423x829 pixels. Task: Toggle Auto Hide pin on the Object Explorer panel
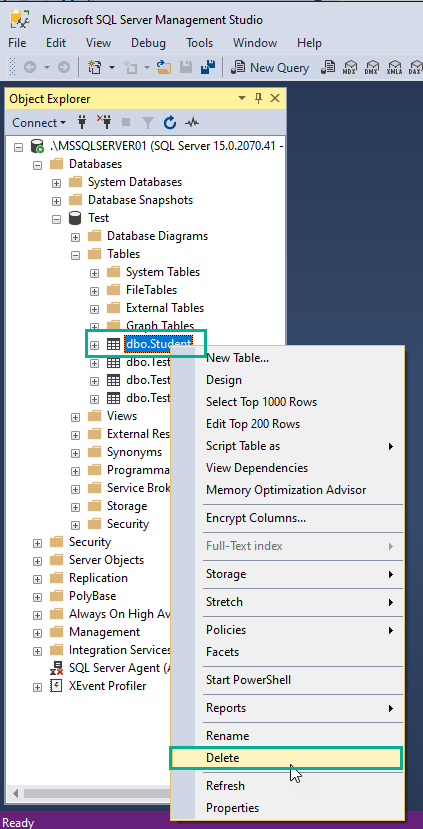[259, 98]
